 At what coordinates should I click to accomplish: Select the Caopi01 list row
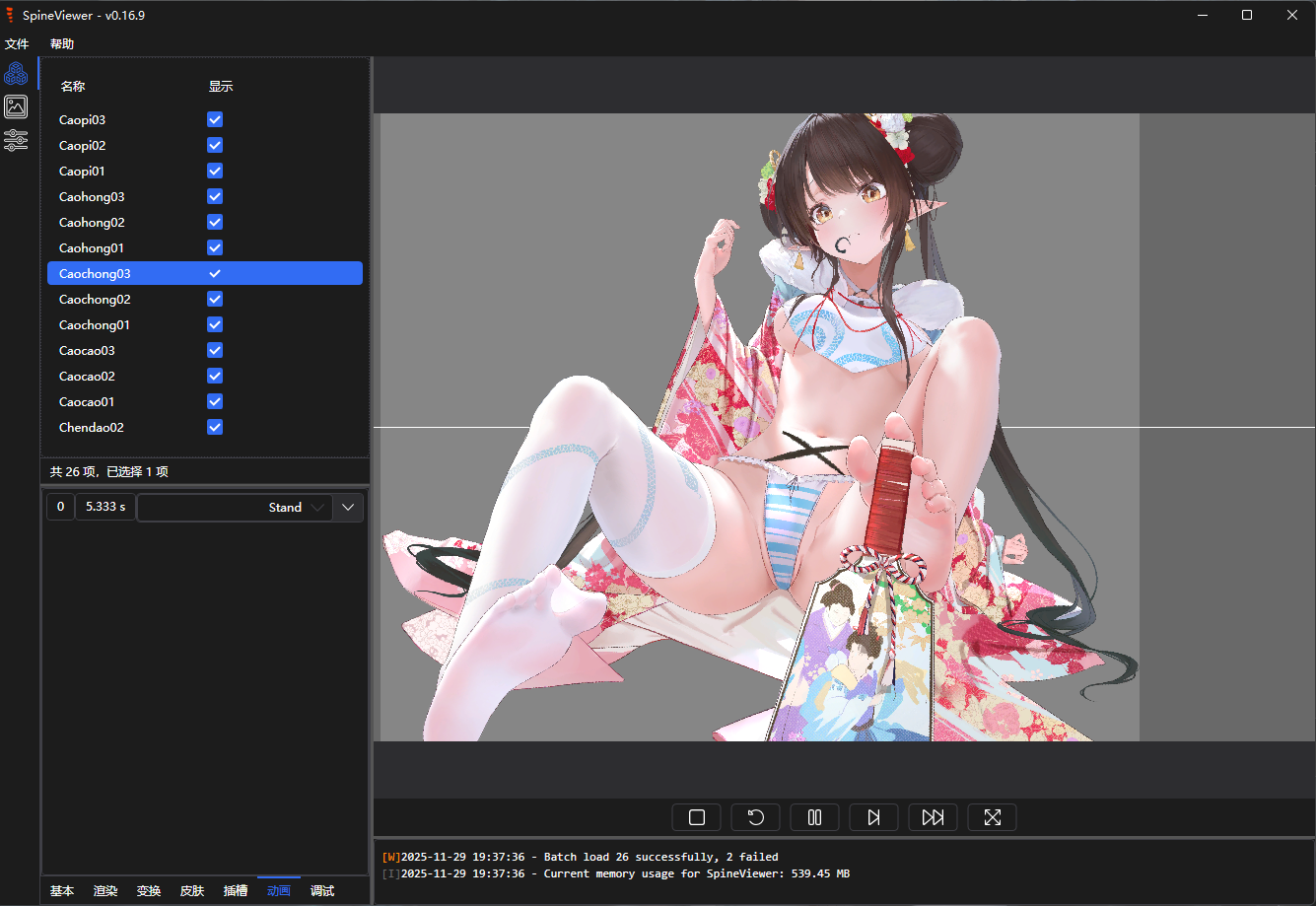[205, 171]
